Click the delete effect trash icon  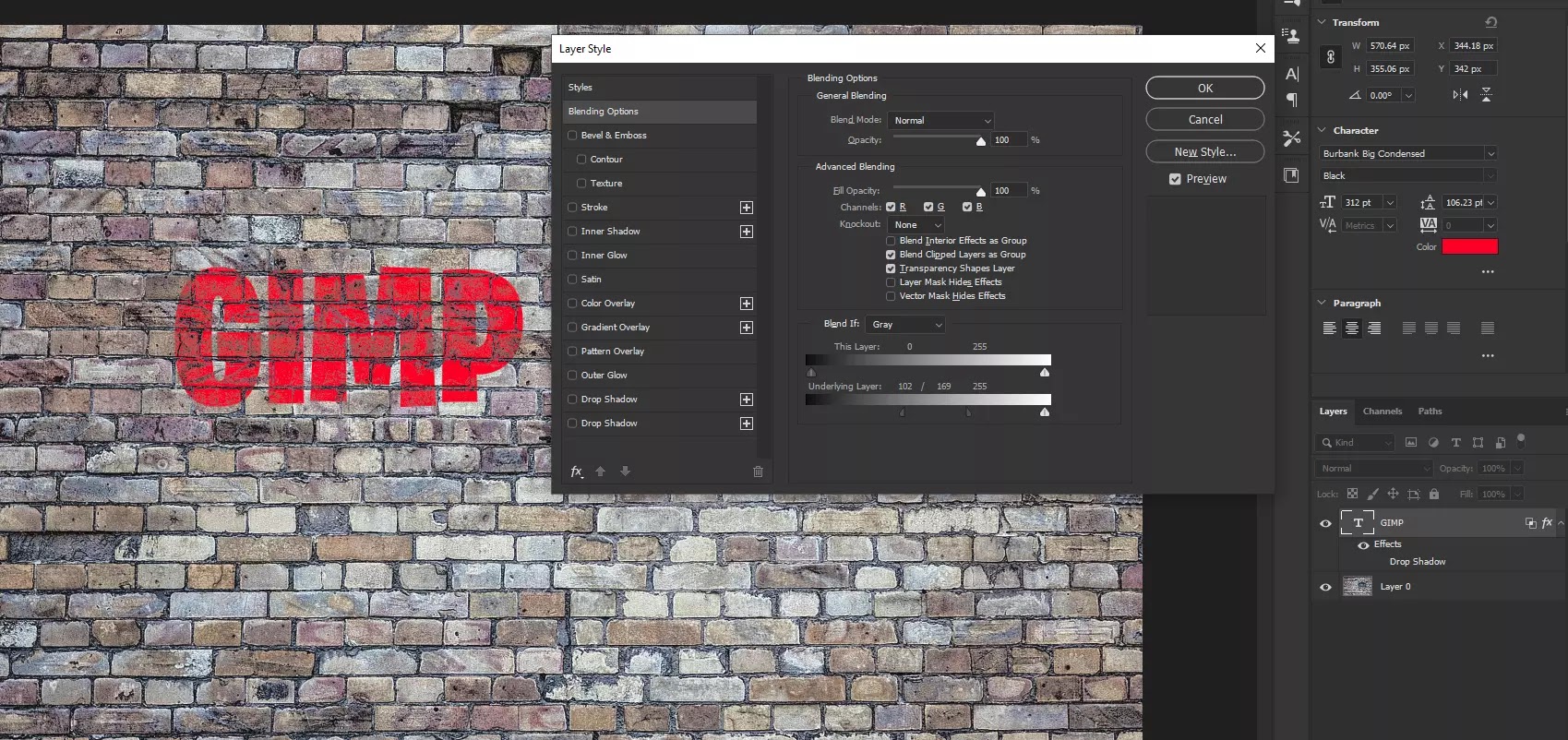pyautogui.click(x=759, y=471)
